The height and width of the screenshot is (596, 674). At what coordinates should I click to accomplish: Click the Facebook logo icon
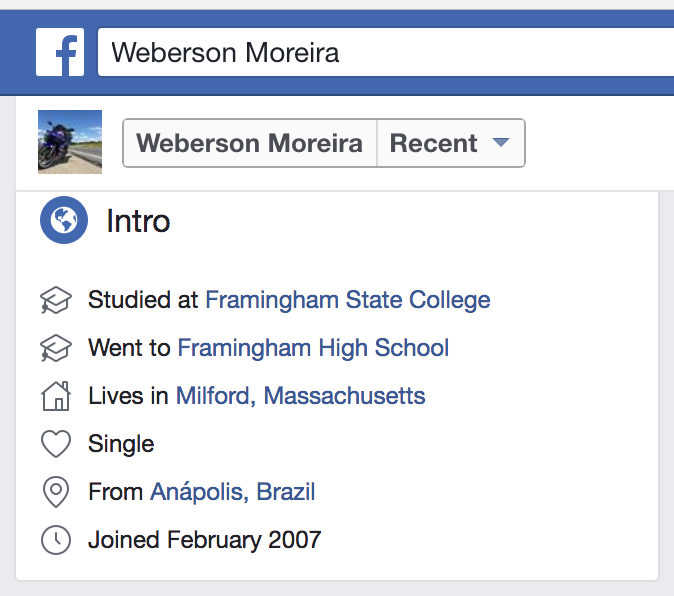pos(60,52)
